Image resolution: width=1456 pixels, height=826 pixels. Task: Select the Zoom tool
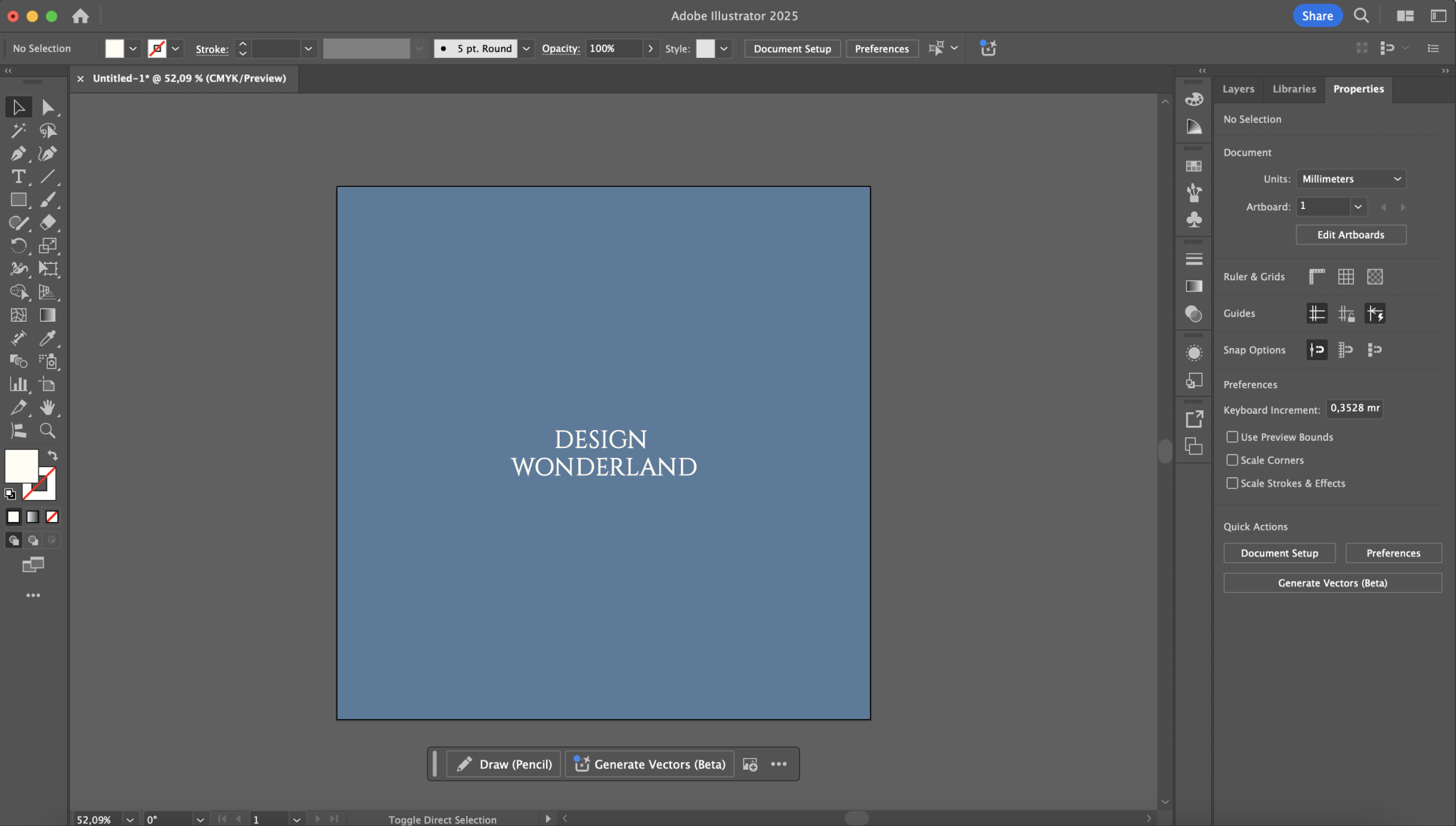[47, 431]
